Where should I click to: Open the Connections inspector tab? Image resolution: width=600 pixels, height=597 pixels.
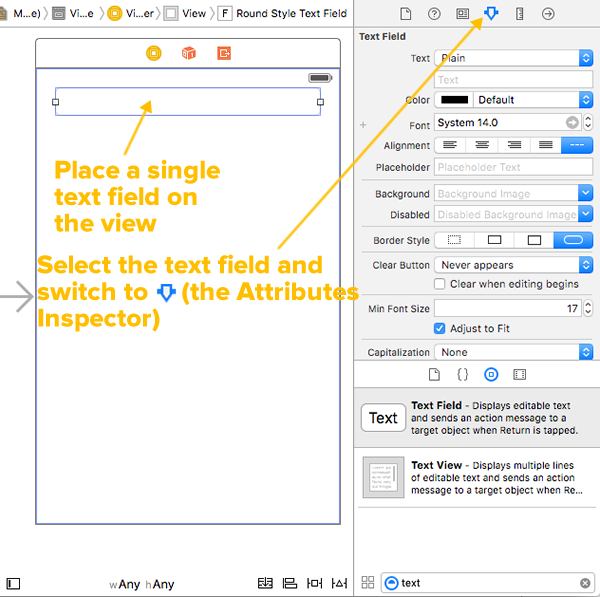[548, 14]
